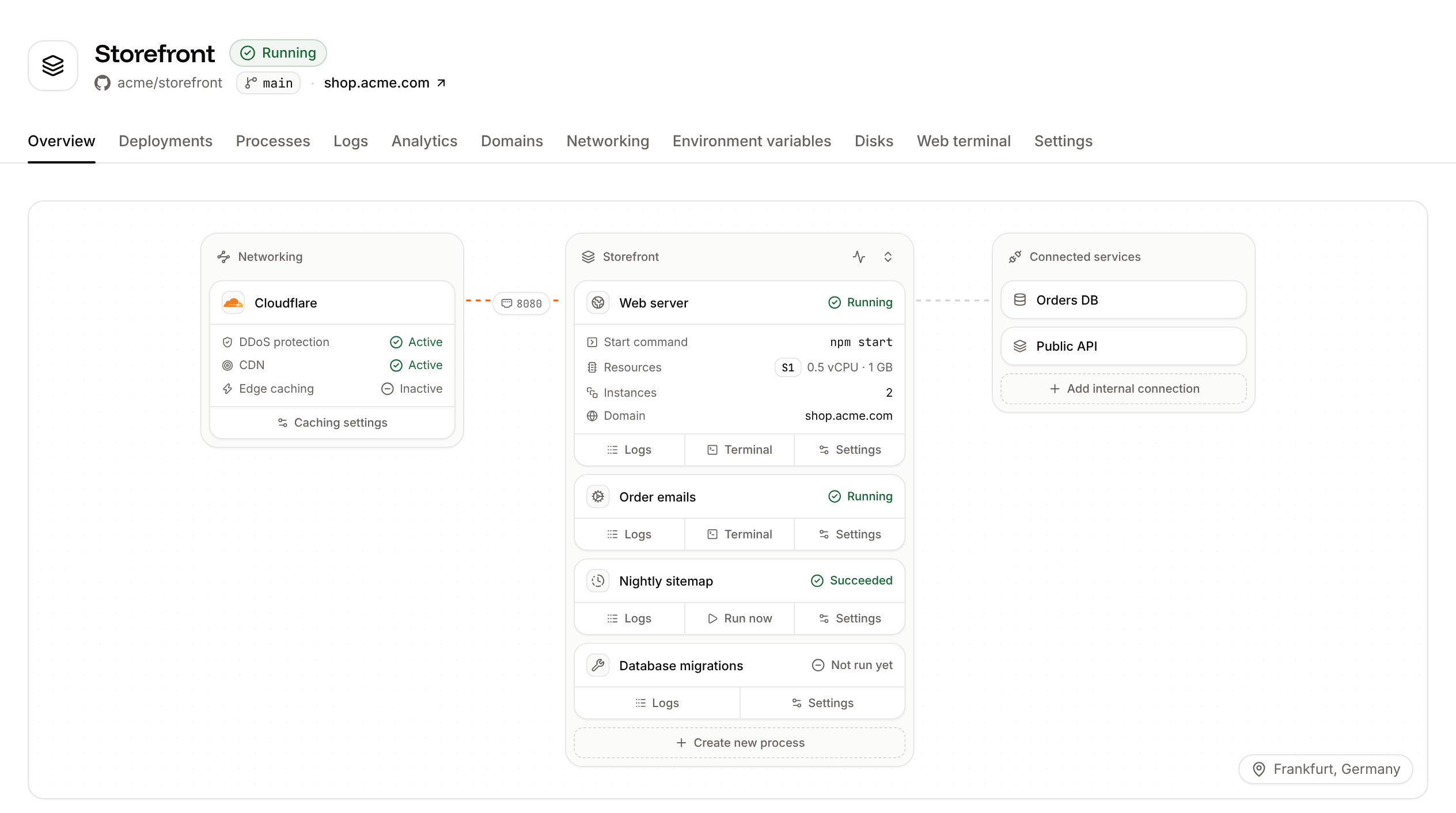Click the Networking panel header icon
Screen dimensions: 1456x813
pyautogui.click(x=223, y=257)
